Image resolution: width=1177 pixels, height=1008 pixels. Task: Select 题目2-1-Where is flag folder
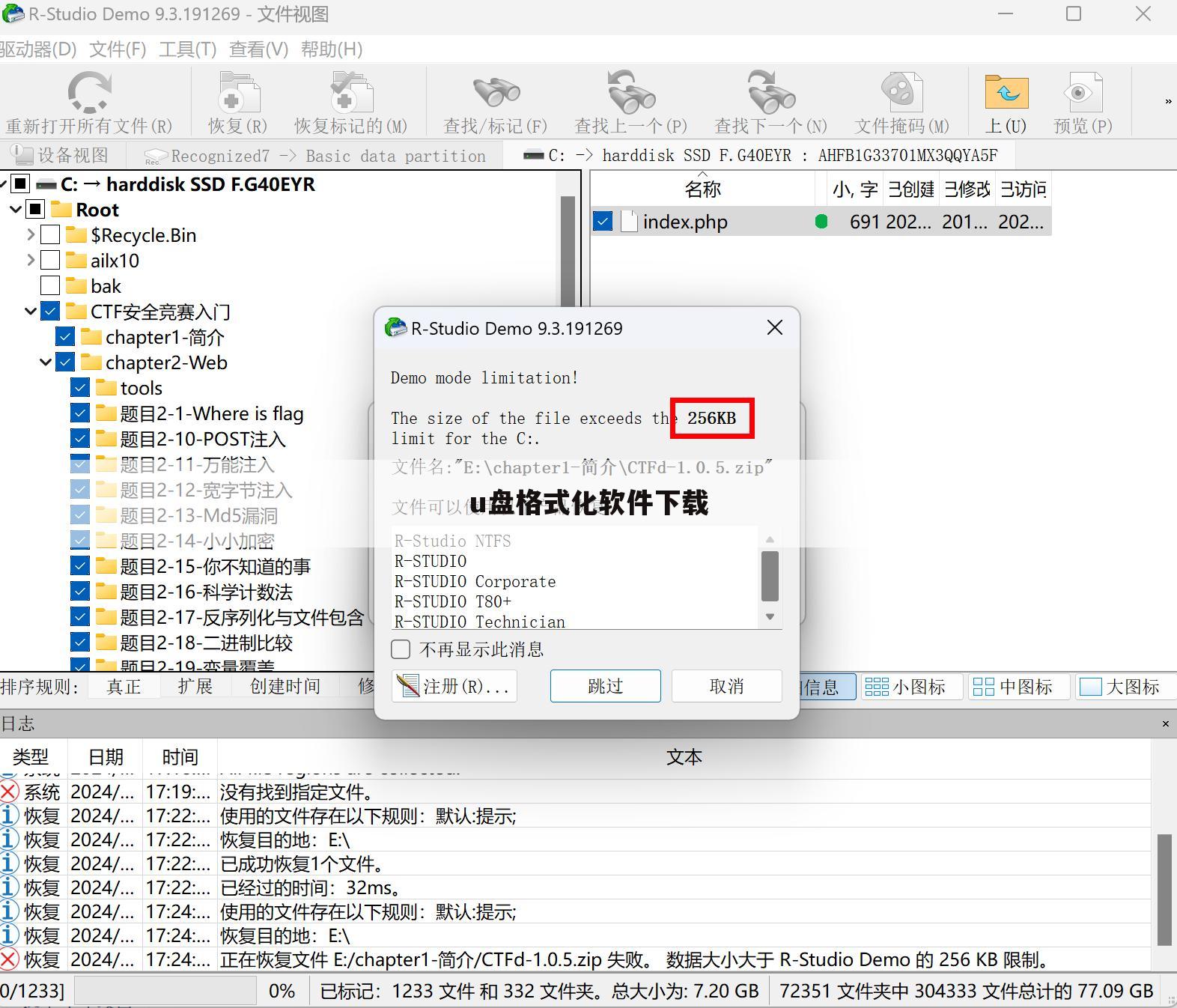coord(212,413)
